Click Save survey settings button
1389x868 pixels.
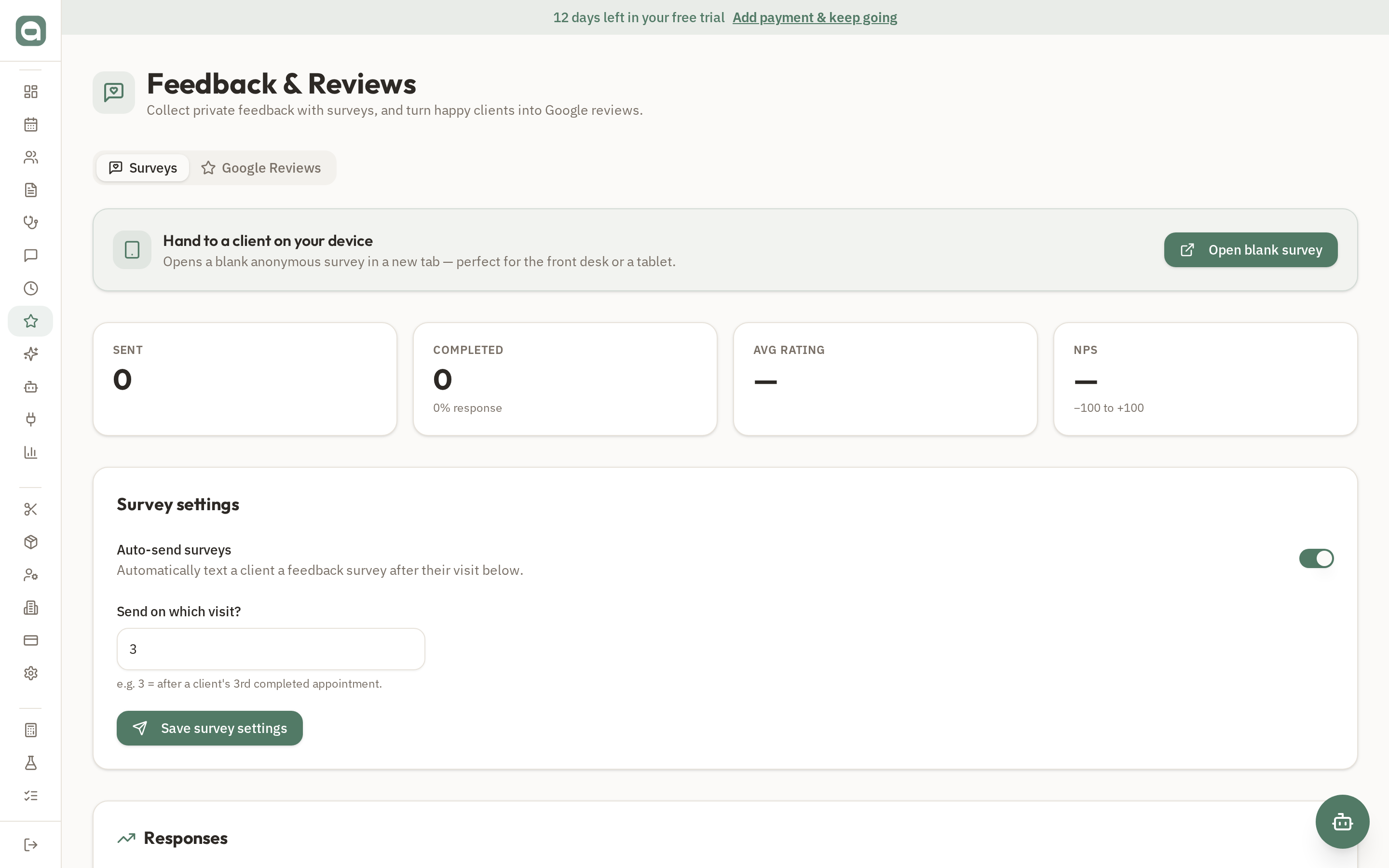coord(209,728)
